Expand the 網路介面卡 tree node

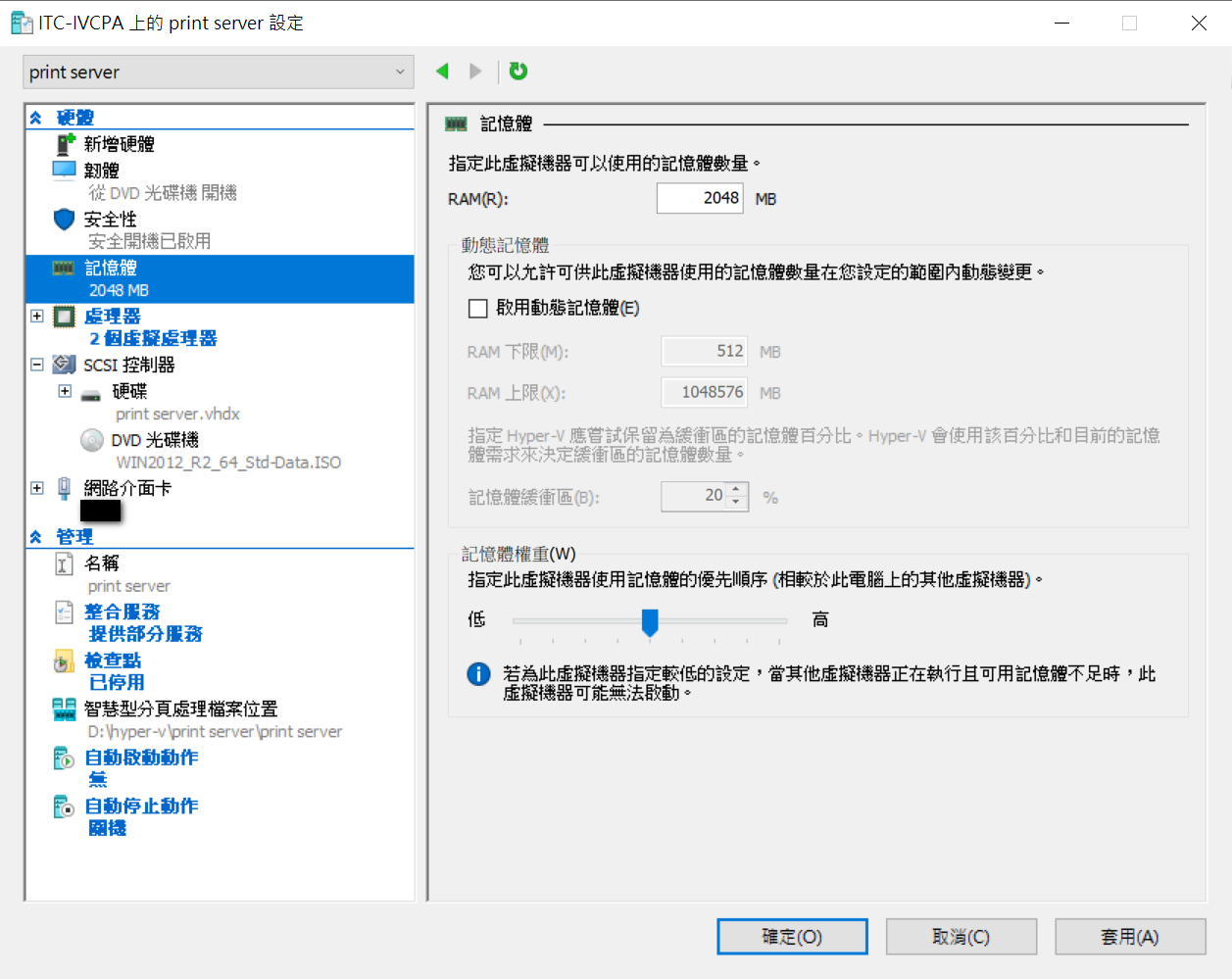tap(37, 488)
